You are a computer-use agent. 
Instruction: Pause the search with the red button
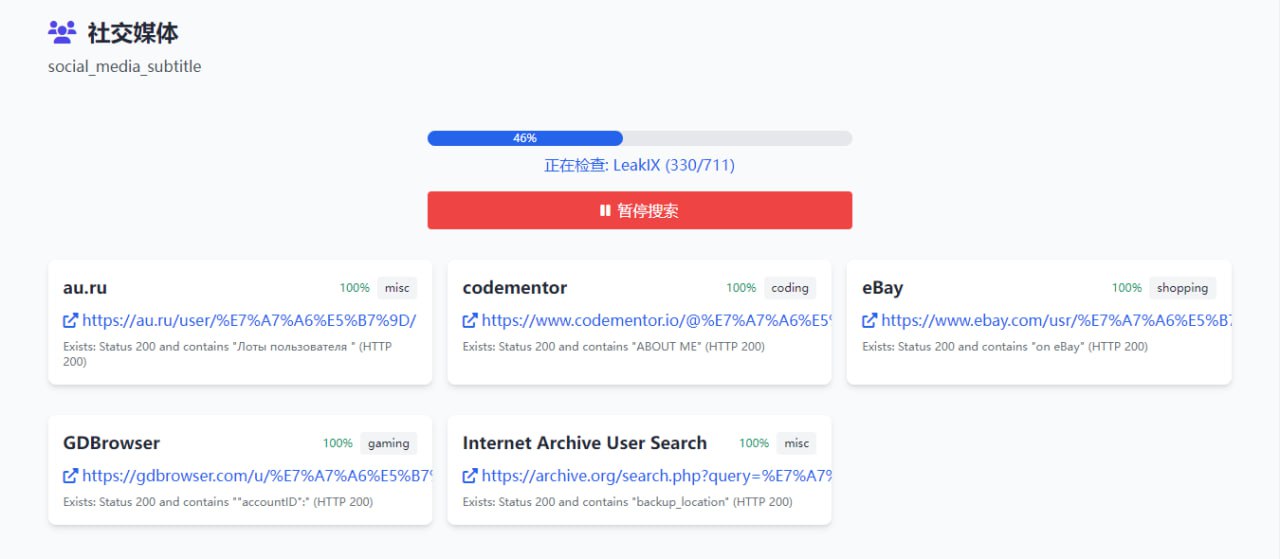pos(640,210)
